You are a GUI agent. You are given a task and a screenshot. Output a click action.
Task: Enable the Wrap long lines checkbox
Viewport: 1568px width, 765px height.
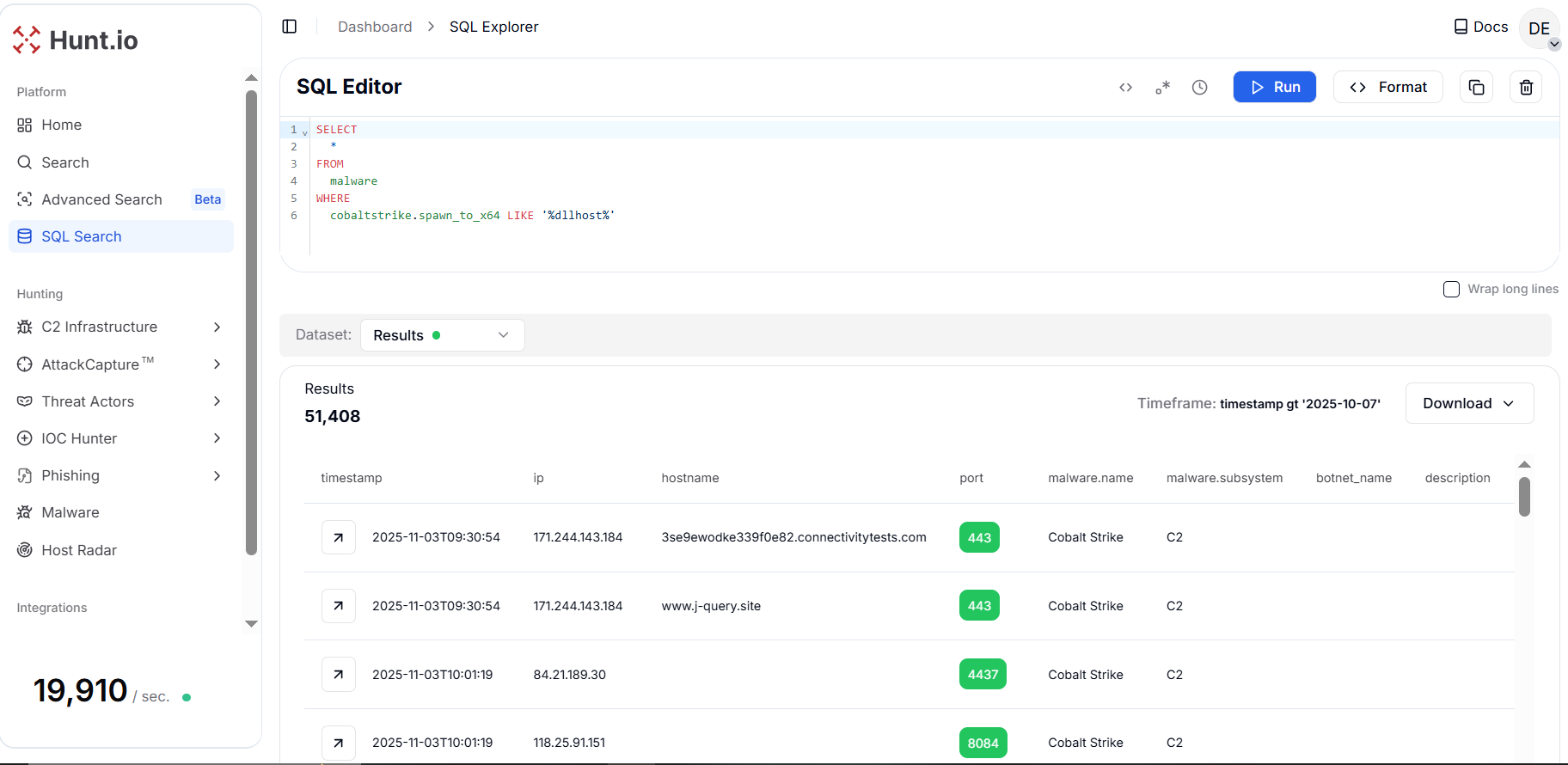click(1451, 290)
